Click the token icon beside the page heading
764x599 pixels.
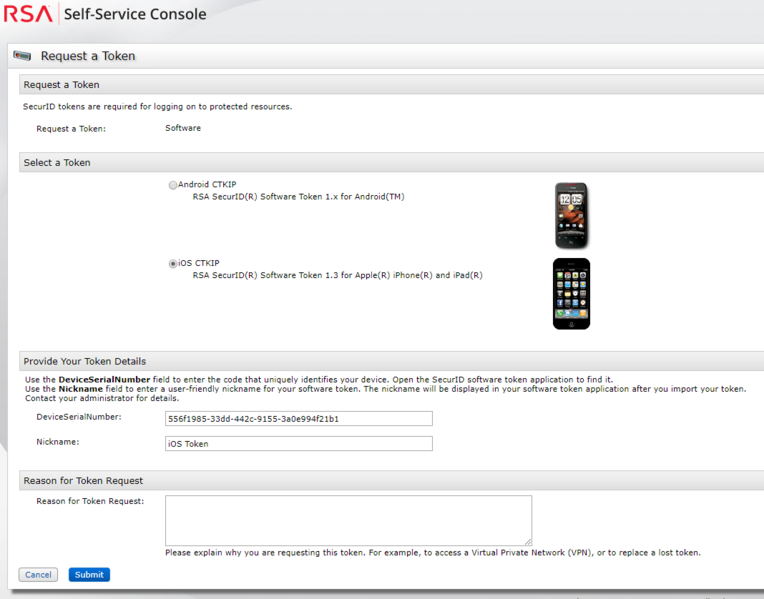(23, 56)
